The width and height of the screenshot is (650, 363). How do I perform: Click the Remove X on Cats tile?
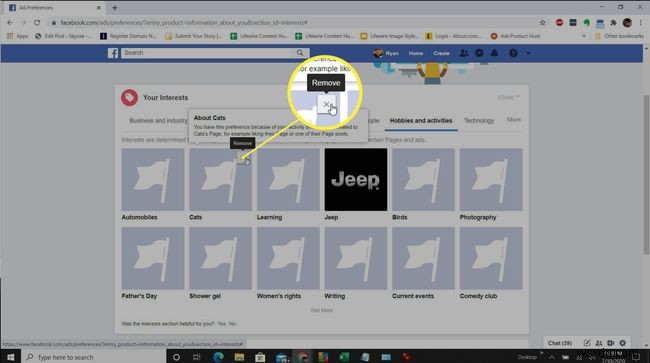pos(243,158)
